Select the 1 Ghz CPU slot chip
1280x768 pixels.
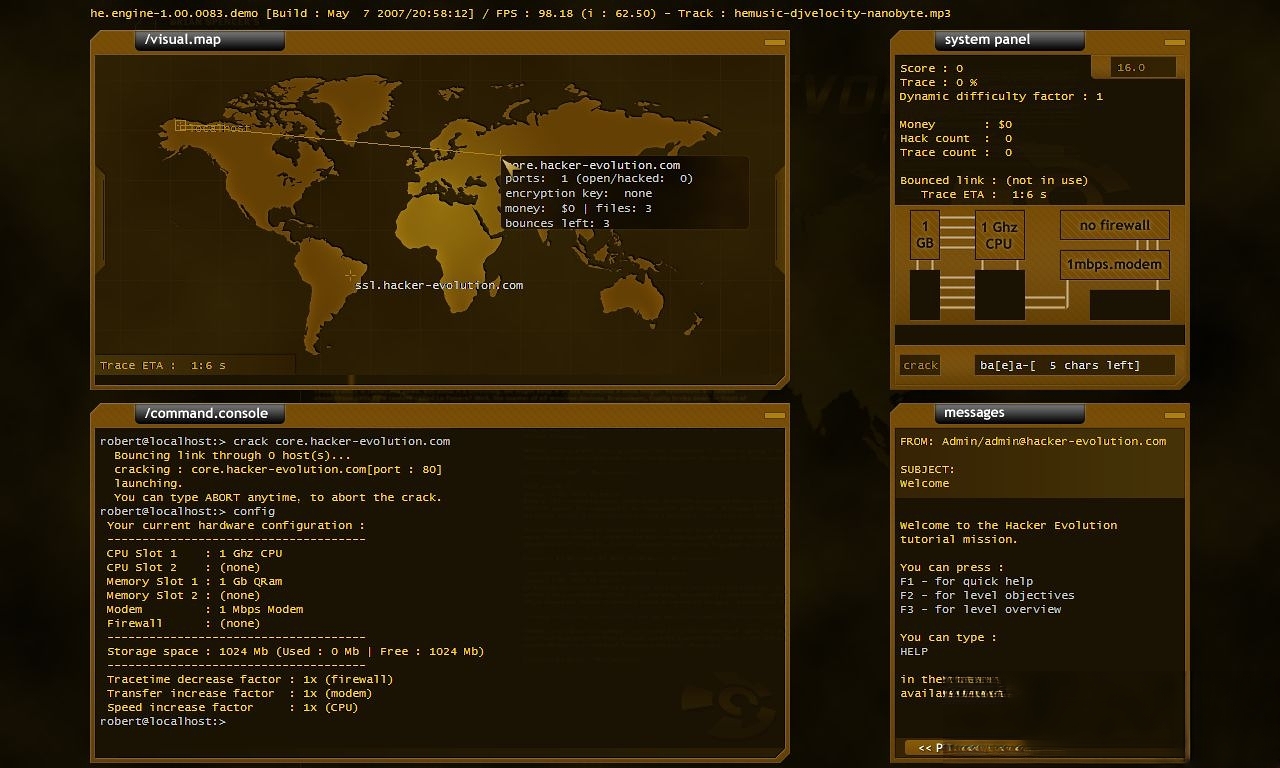(999, 235)
